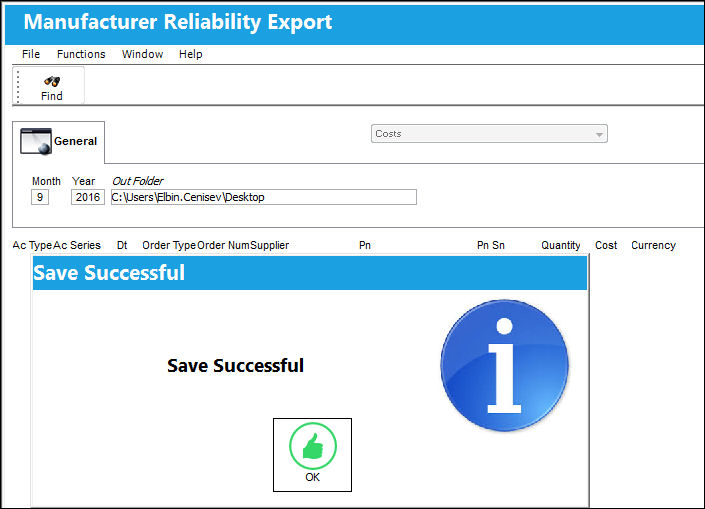
Task: Click the Ac Series column header
Action: click(x=77, y=245)
